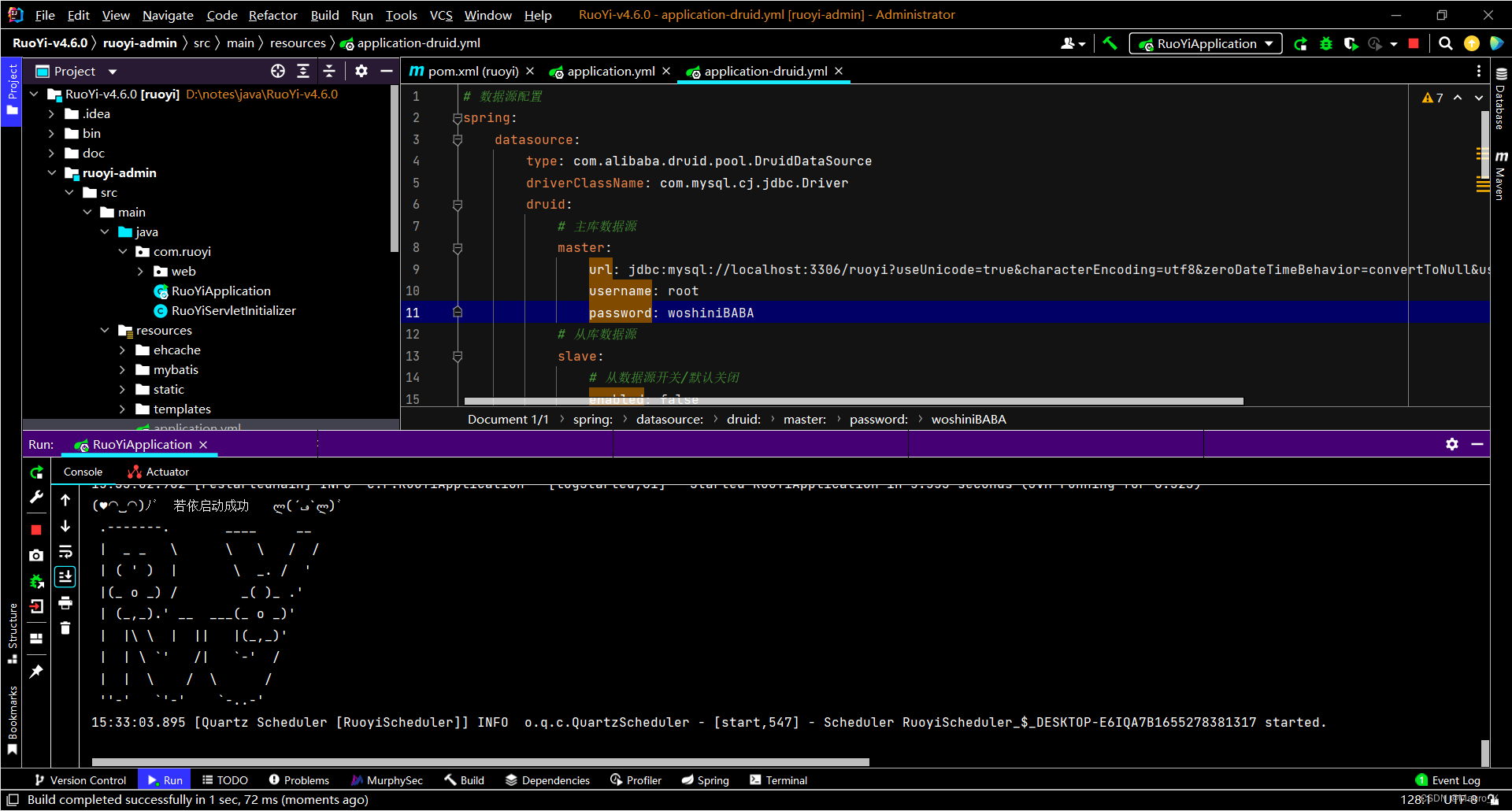The width and height of the screenshot is (1512, 811).
Task: Click the editor horizontal scrollbar
Action: (854, 401)
